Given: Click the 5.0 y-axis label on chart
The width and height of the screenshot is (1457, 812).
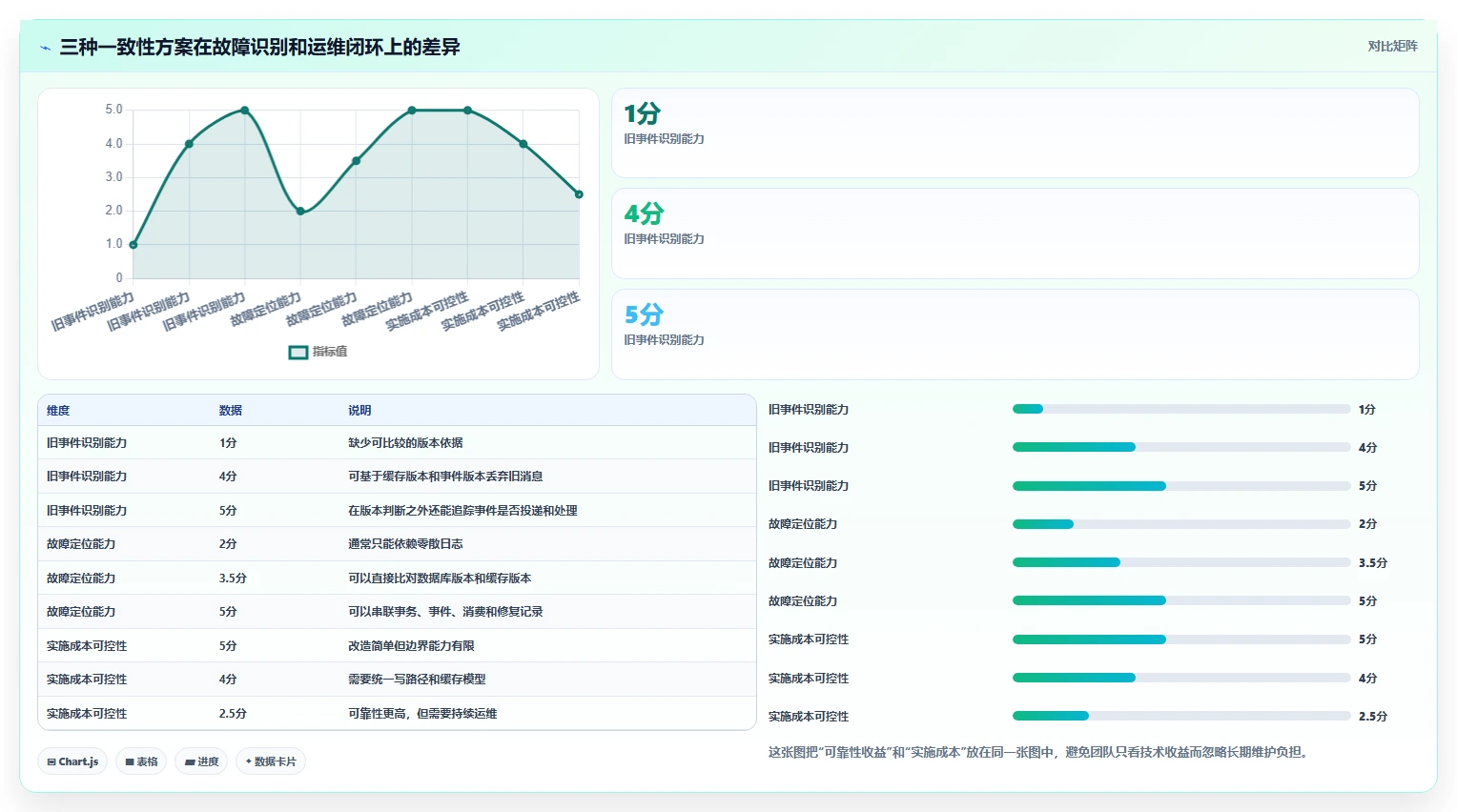Looking at the screenshot, I should coord(113,110).
